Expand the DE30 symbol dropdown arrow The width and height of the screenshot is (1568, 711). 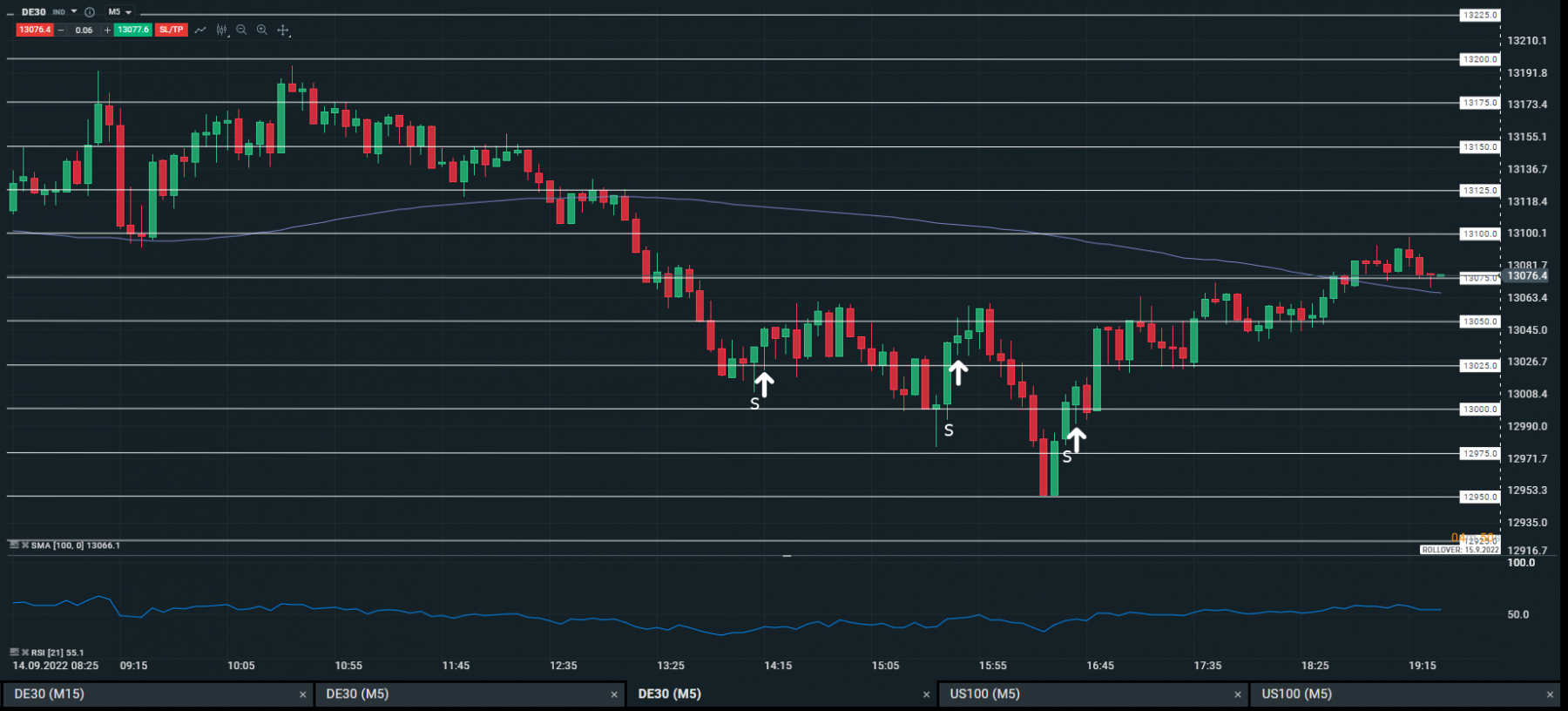pos(74,12)
